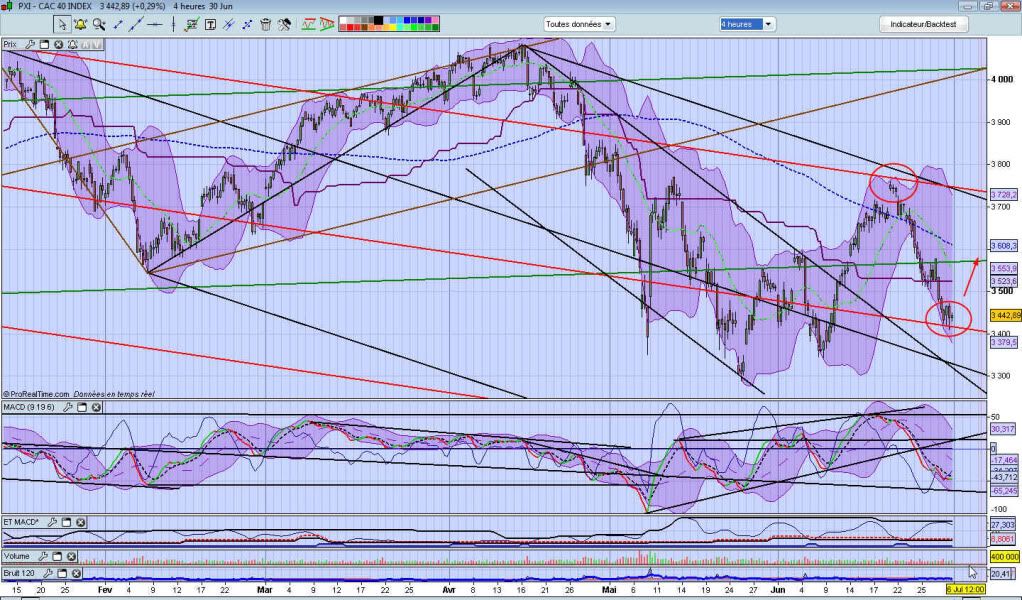The image size is (1022, 600).
Task: Select the arrow cursor tool
Action: click(62, 24)
